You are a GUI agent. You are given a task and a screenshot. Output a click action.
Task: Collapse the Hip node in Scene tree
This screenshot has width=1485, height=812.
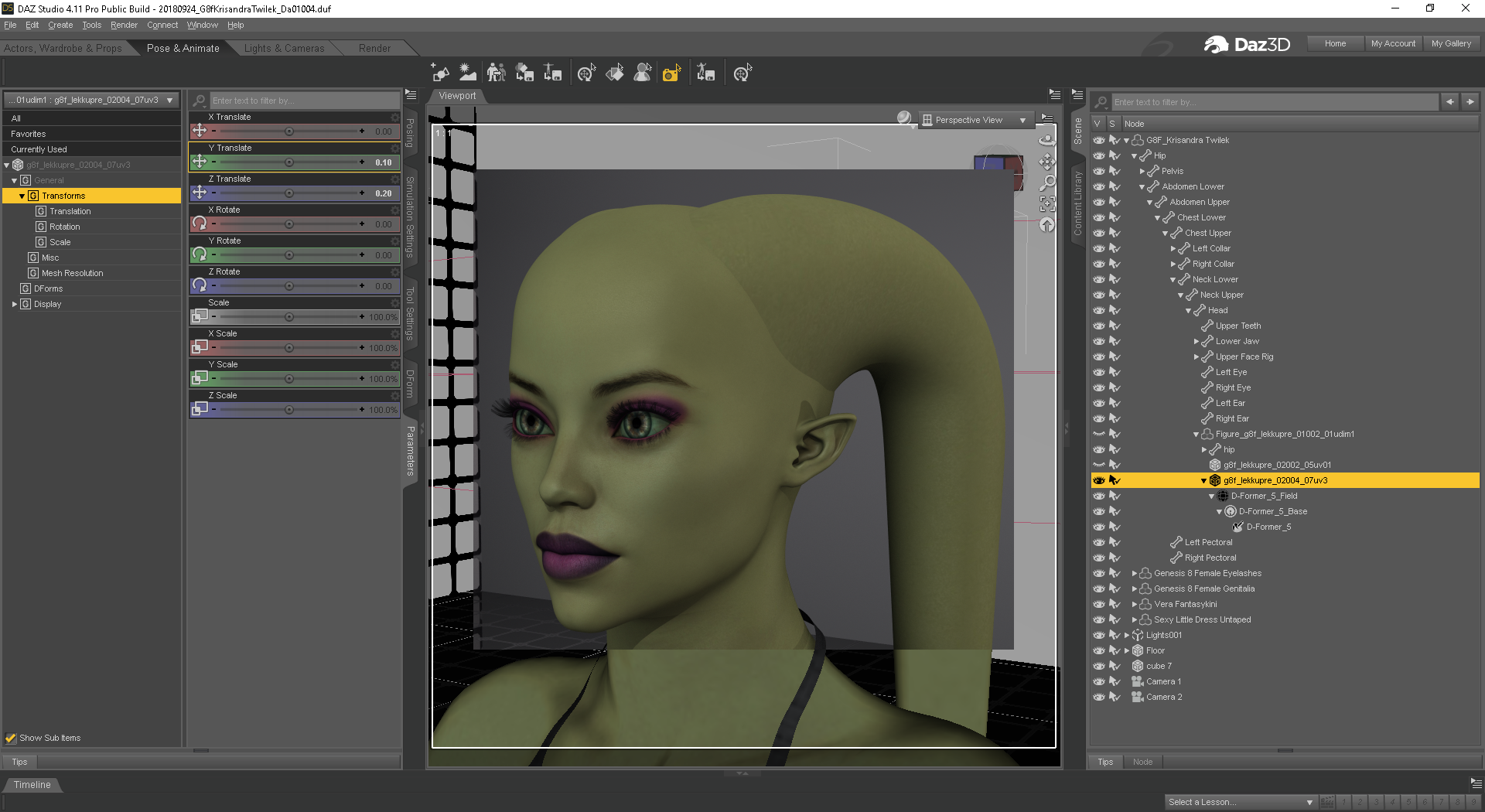pyautogui.click(x=1135, y=156)
